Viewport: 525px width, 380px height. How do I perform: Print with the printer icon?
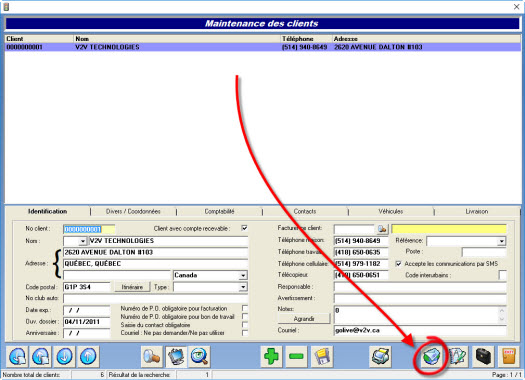click(x=380, y=356)
